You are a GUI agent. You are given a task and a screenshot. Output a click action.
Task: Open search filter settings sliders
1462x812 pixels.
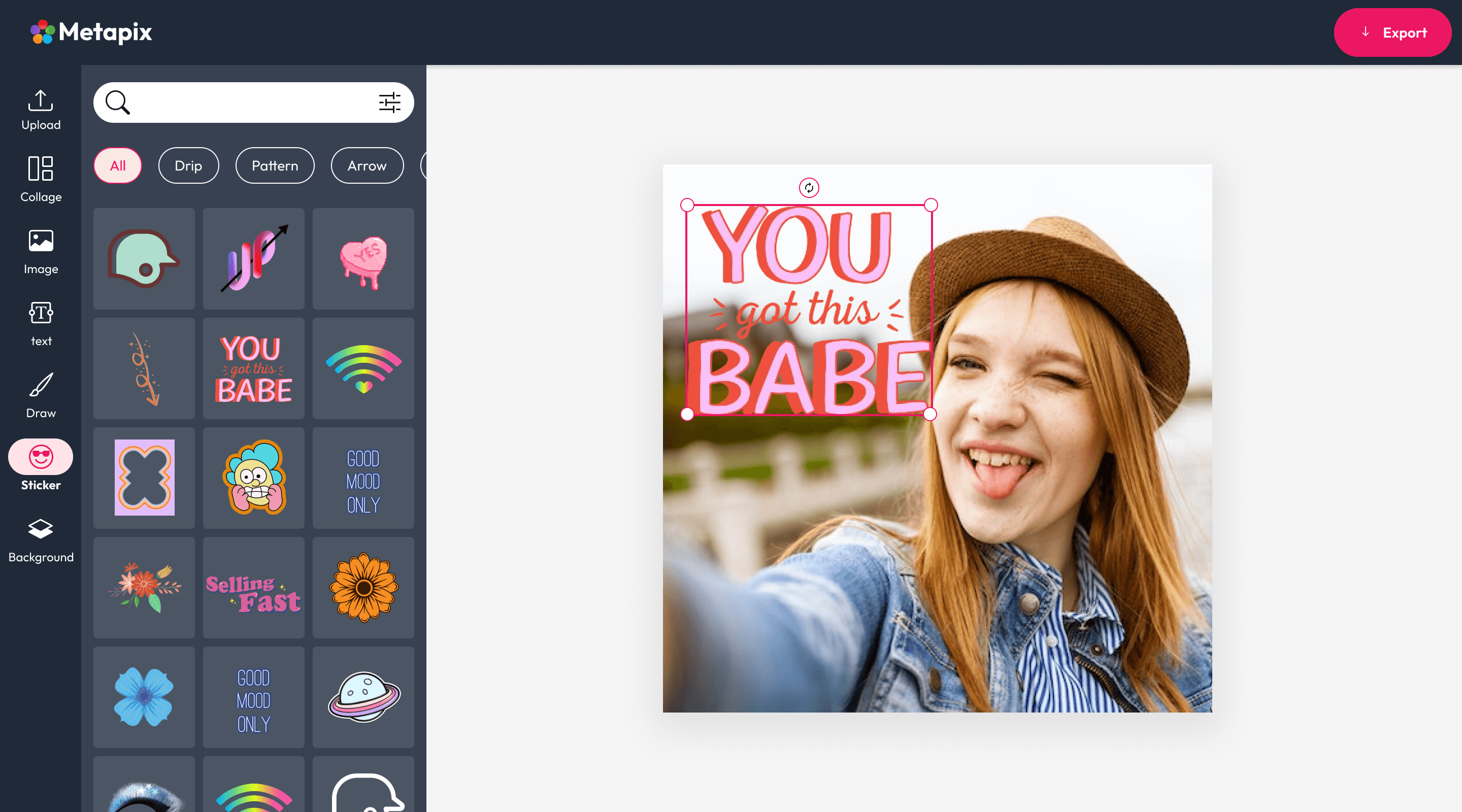coord(389,103)
